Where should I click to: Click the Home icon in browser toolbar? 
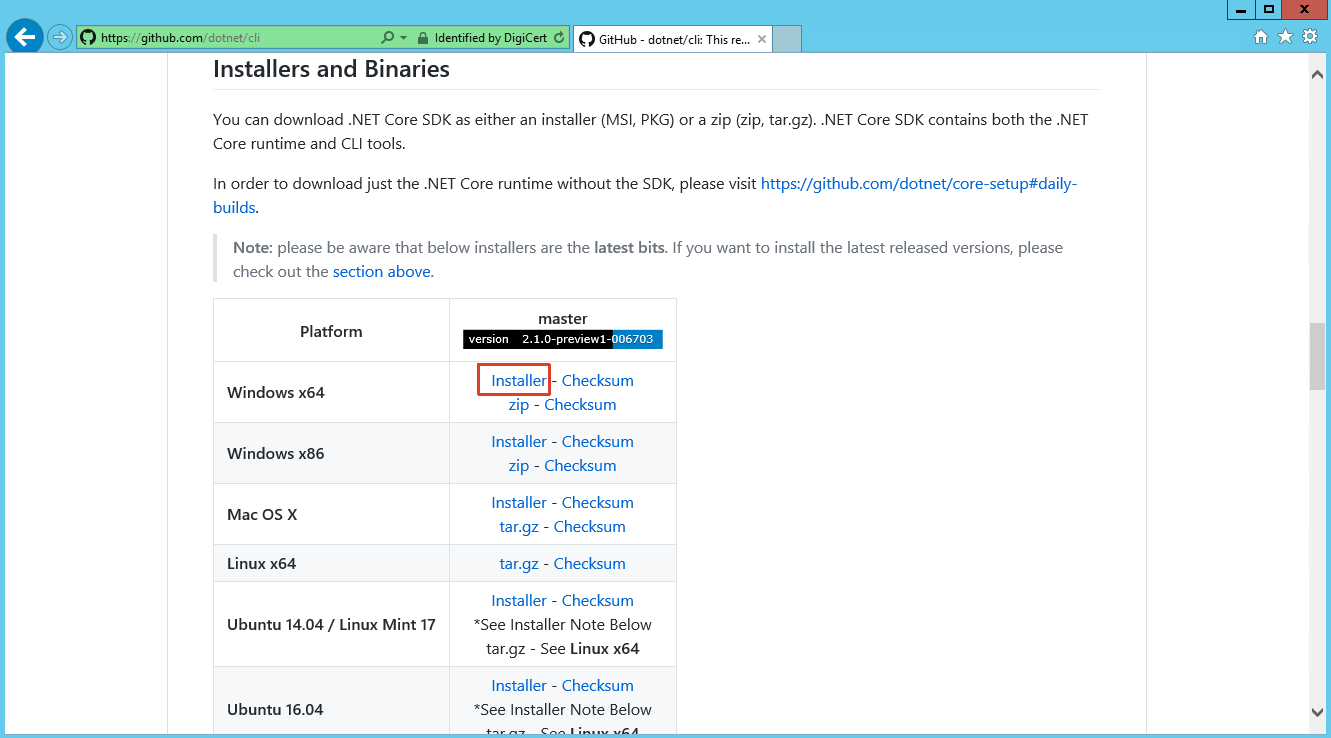pyautogui.click(x=1260, y=37)
